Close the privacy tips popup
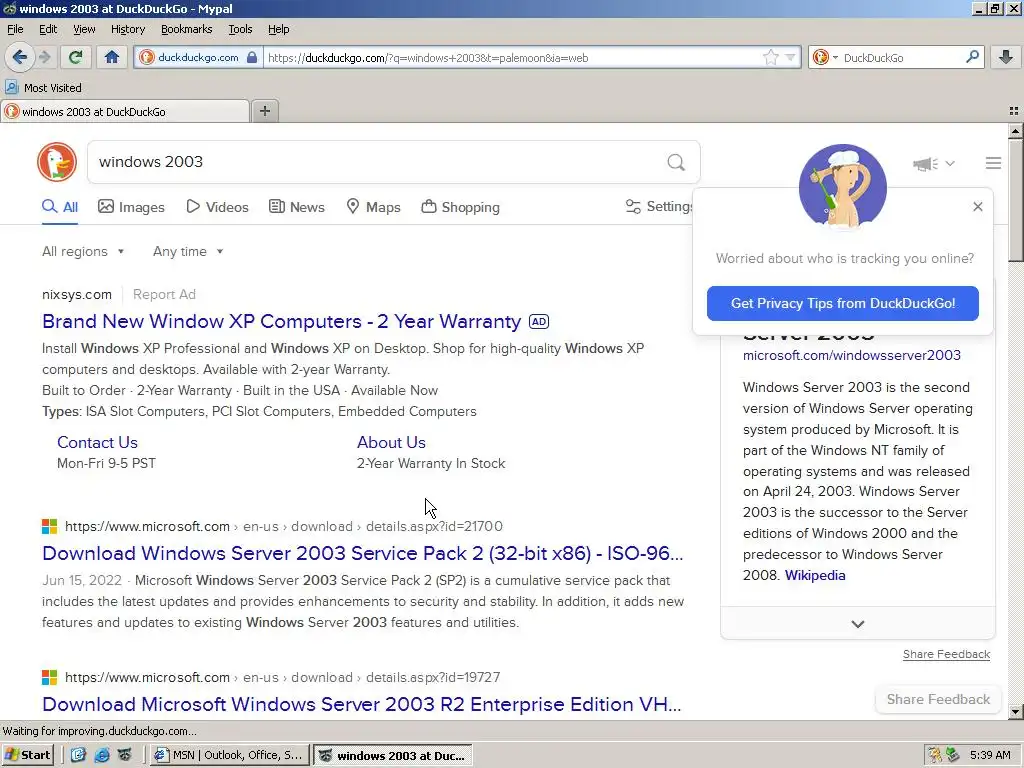The width and height of the screenshot is (1024, 768). pos(977,206)
